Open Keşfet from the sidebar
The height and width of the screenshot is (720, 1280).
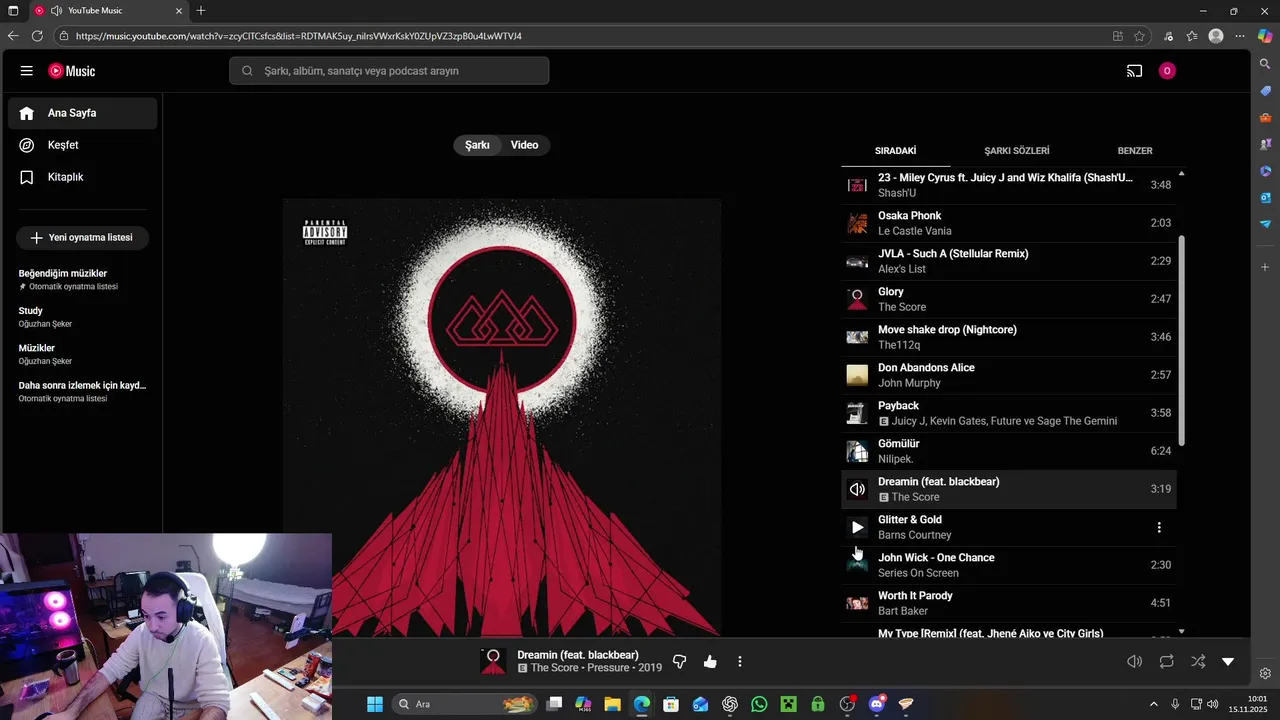coord(82,145)
